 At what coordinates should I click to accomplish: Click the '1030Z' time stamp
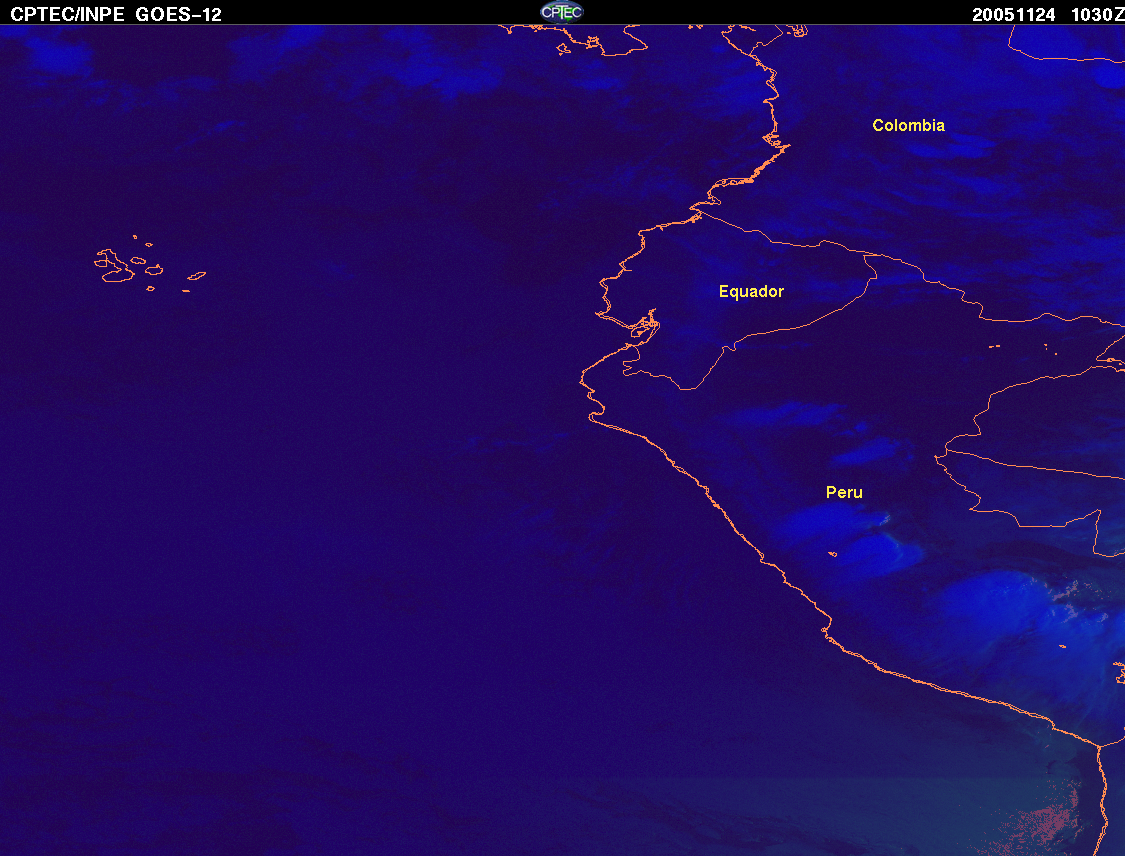pos(1097,15)
